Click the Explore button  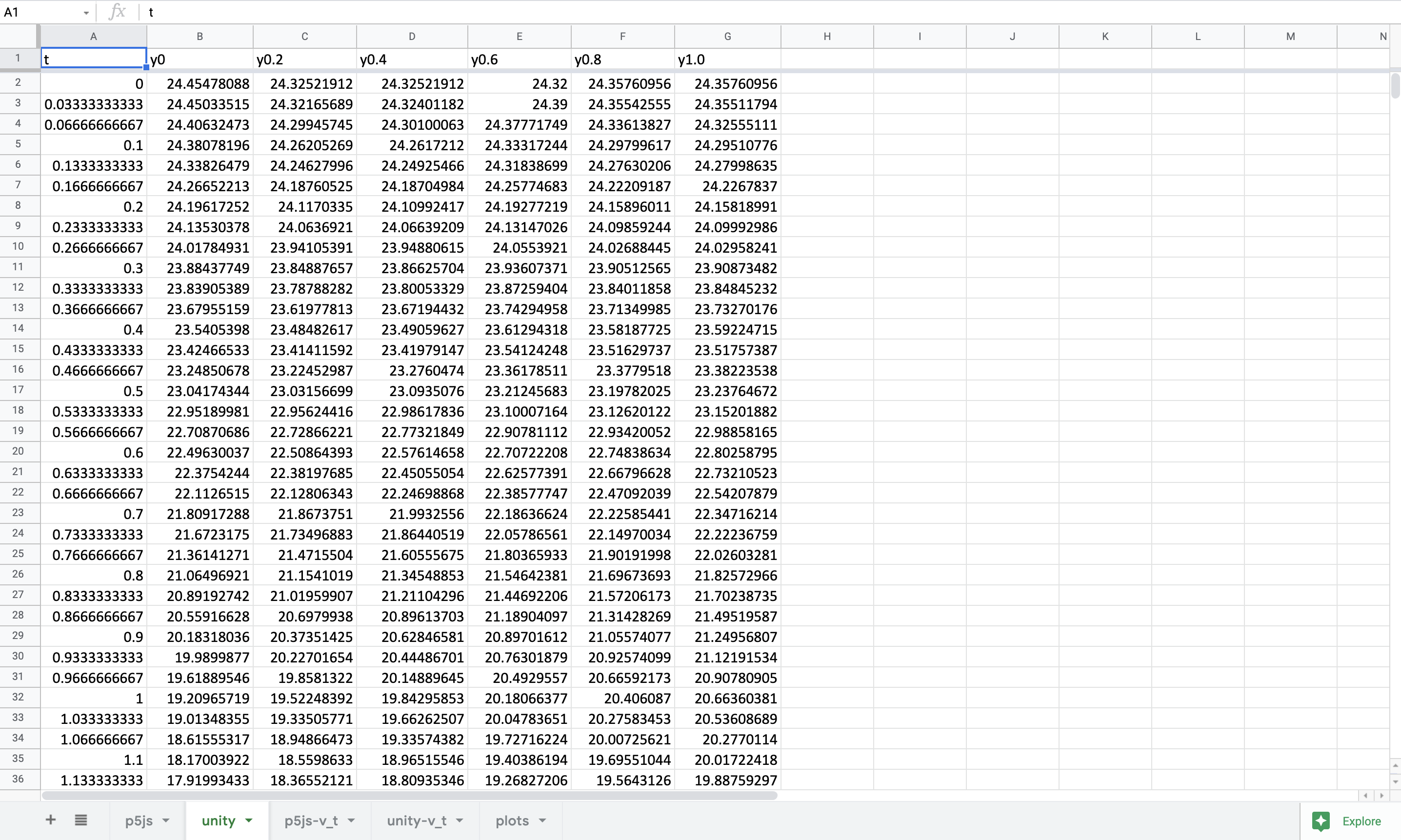(x=1361, y=821)
